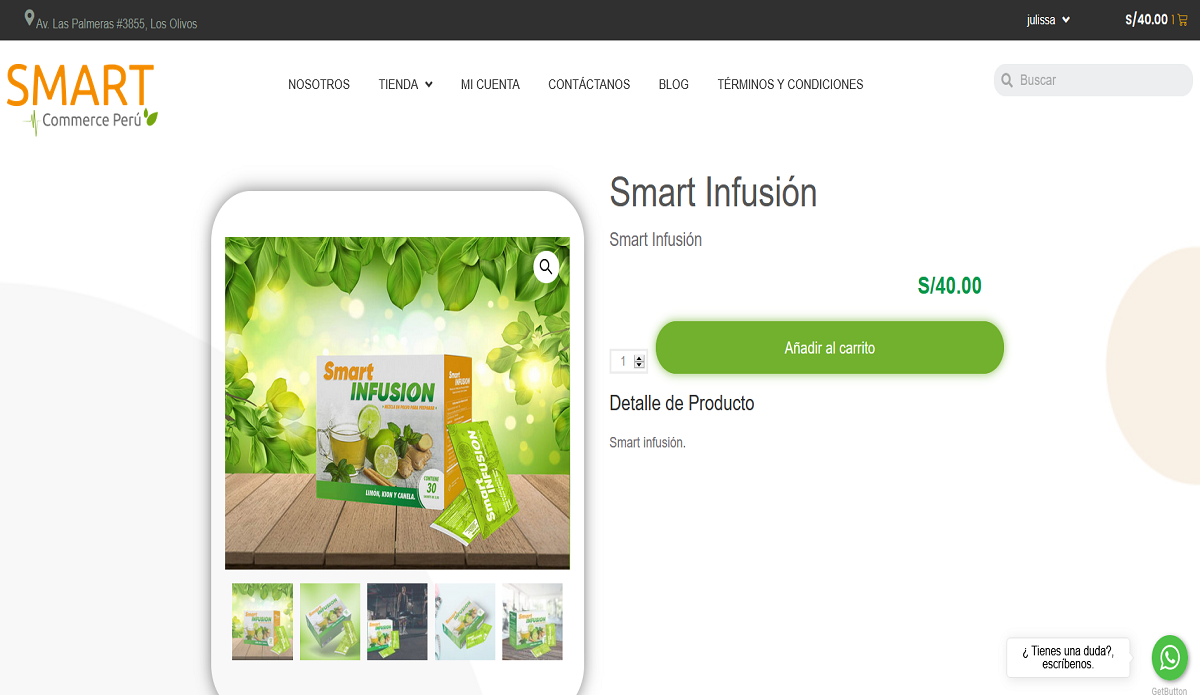Open CONTÁCTANOS page
The height and width of the screenshot is (695, 1200).
click(589, 85)
